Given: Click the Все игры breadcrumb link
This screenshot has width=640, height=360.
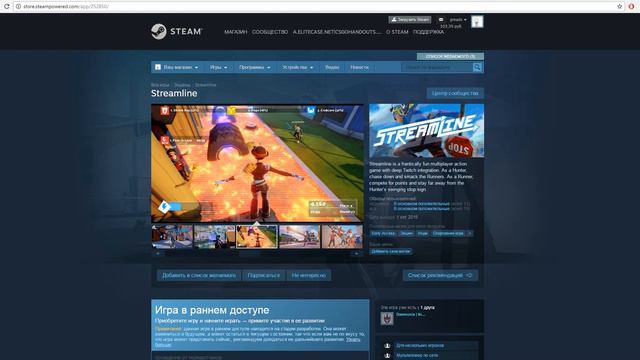Looking at the screenshot, I should point(160,85).
